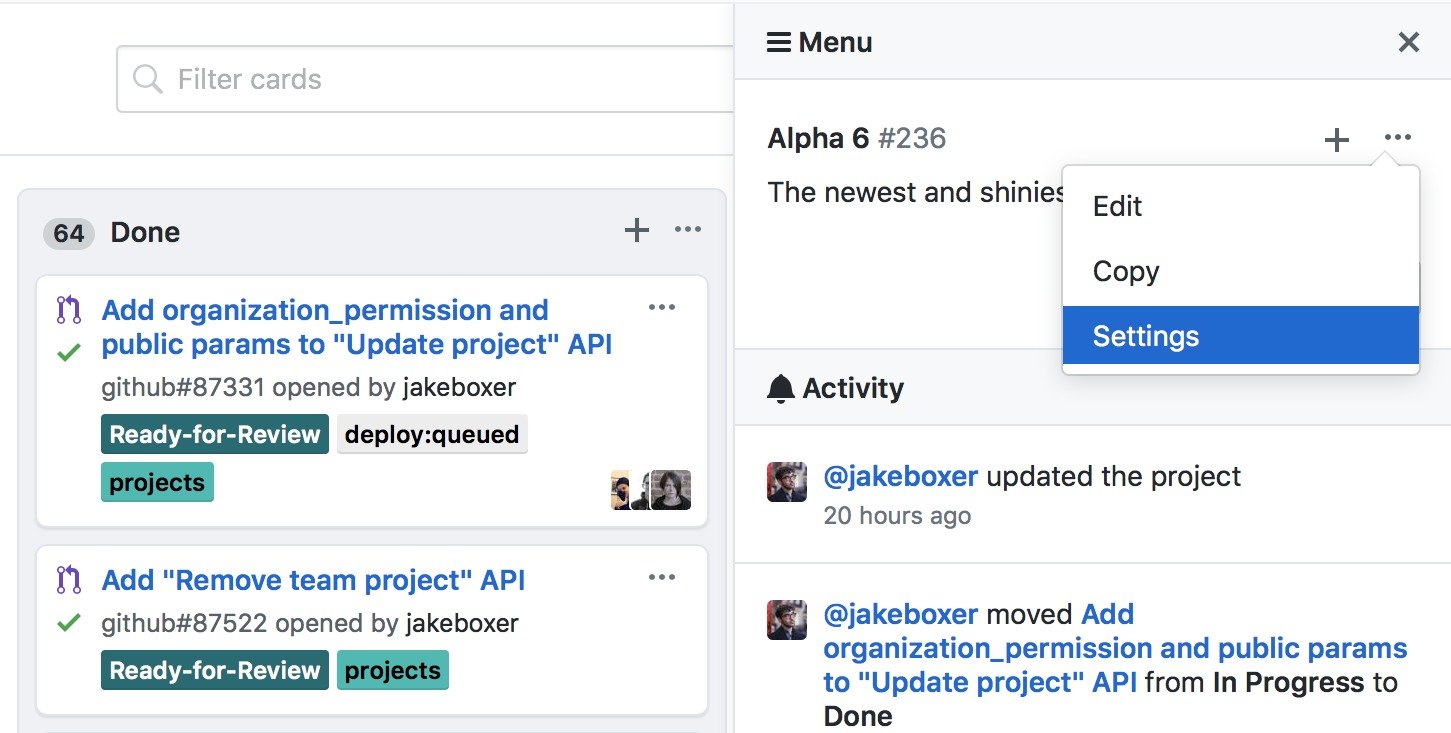
Task: Choose Edit from the project menu
Action: 1241,206
